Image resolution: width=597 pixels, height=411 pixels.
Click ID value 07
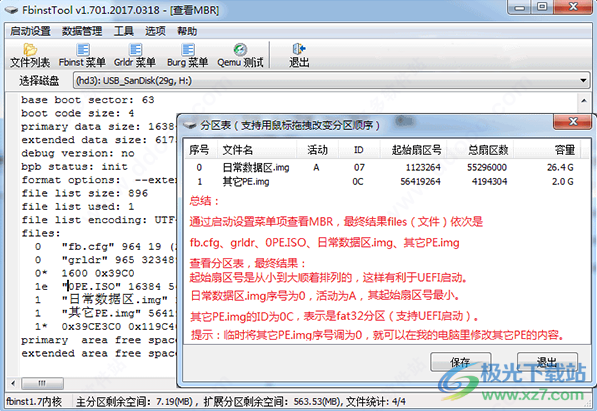point(359,167)
